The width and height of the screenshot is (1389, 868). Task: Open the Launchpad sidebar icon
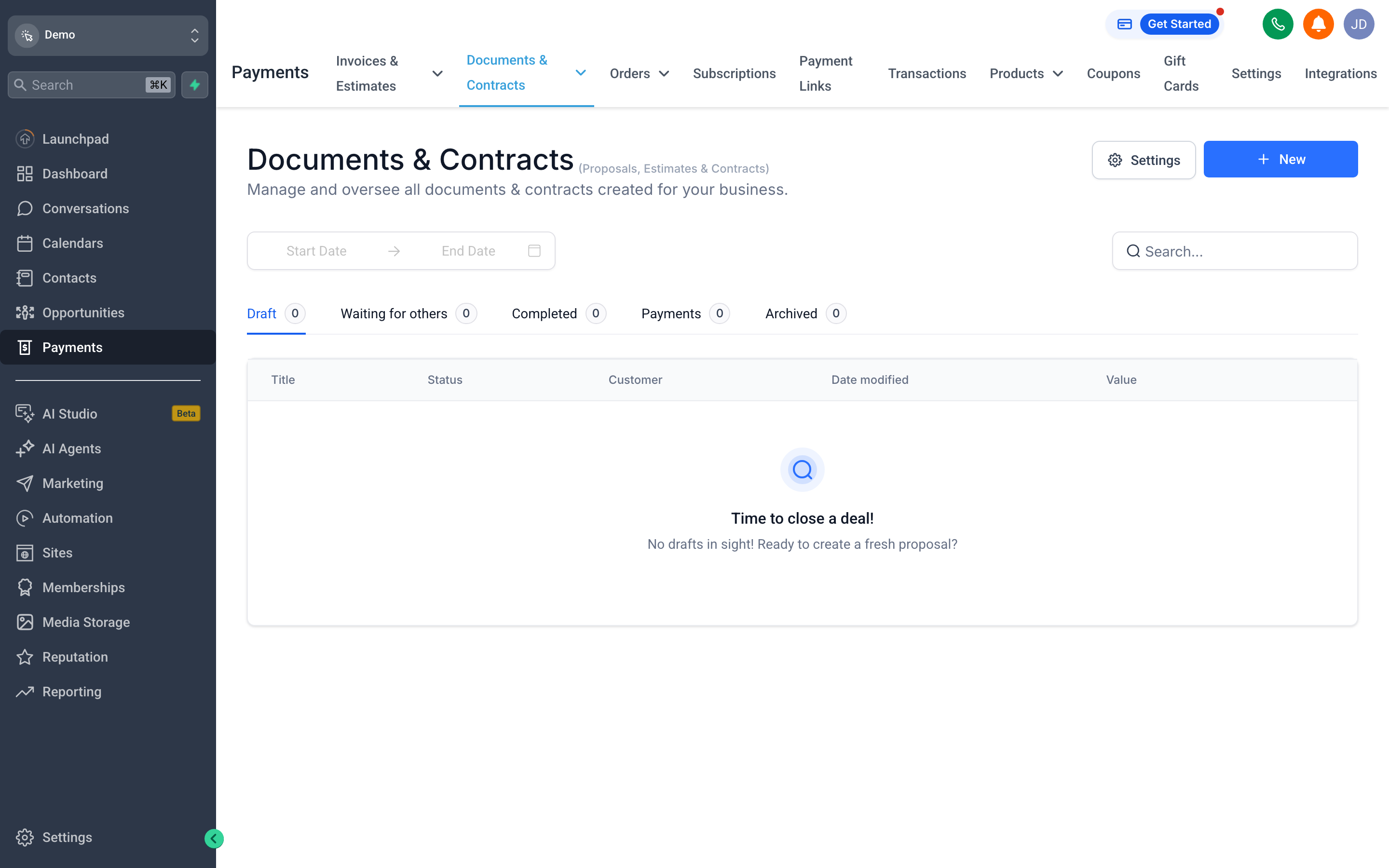[25, 139]
